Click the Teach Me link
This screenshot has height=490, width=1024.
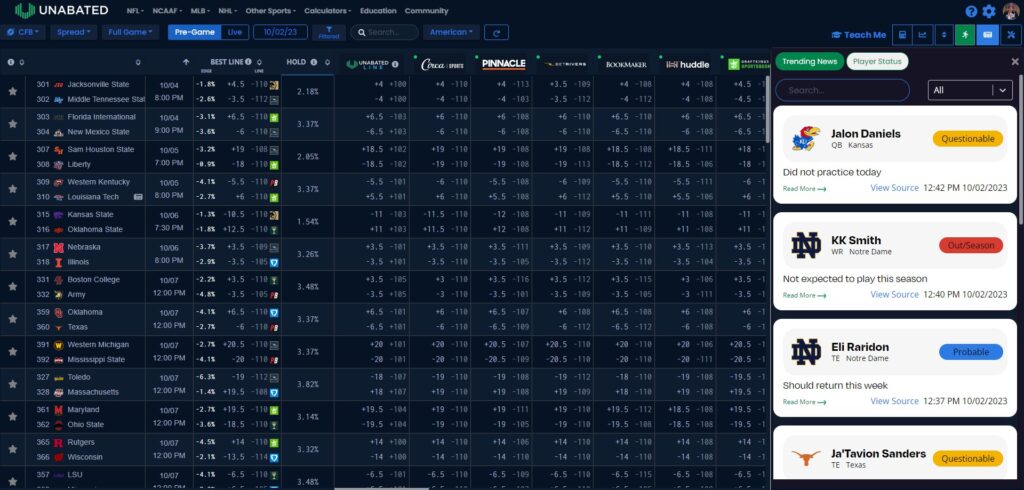pyautogui.click(x=859, y=35)
